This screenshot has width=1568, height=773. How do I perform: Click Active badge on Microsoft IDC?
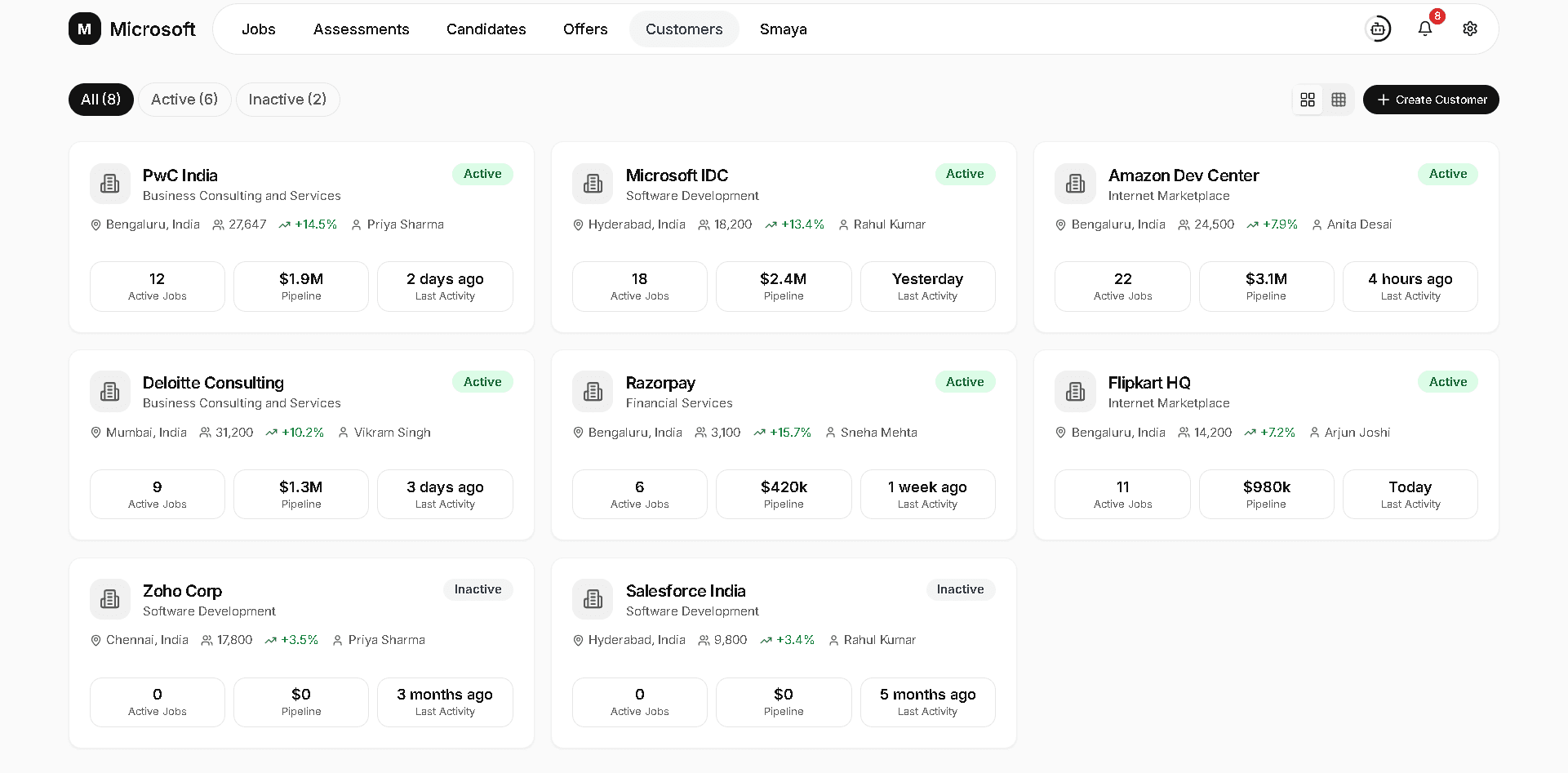point(965,174)
